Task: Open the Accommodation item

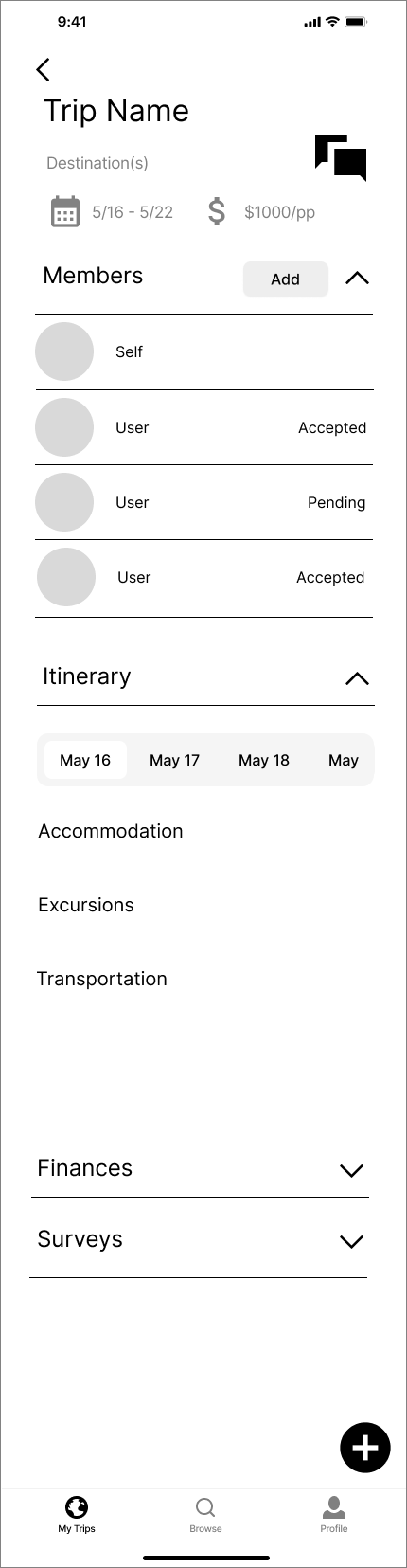Action: click(x=111, y=831)
